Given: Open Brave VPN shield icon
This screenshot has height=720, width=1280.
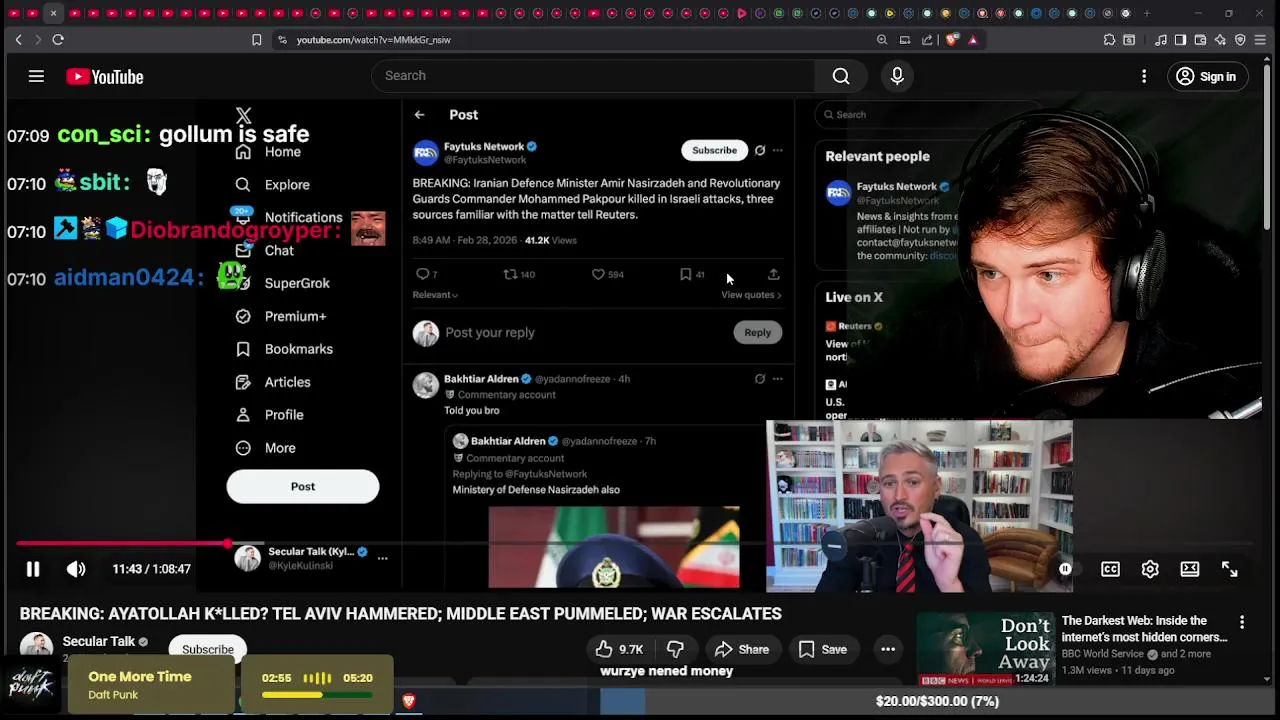Looking at the screenshot, I should 1240,40.
